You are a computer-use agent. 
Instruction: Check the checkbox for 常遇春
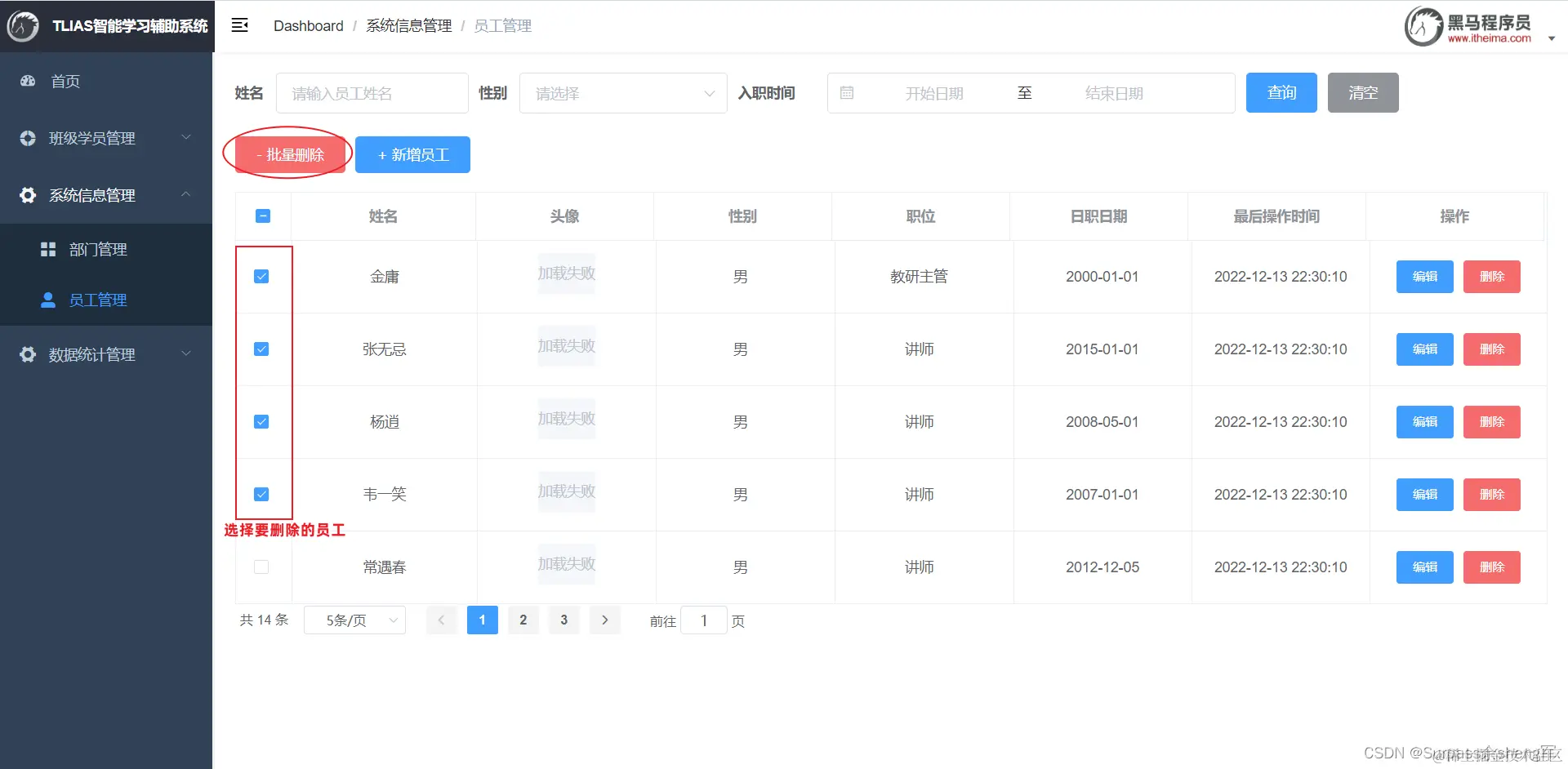click(261, 567)
